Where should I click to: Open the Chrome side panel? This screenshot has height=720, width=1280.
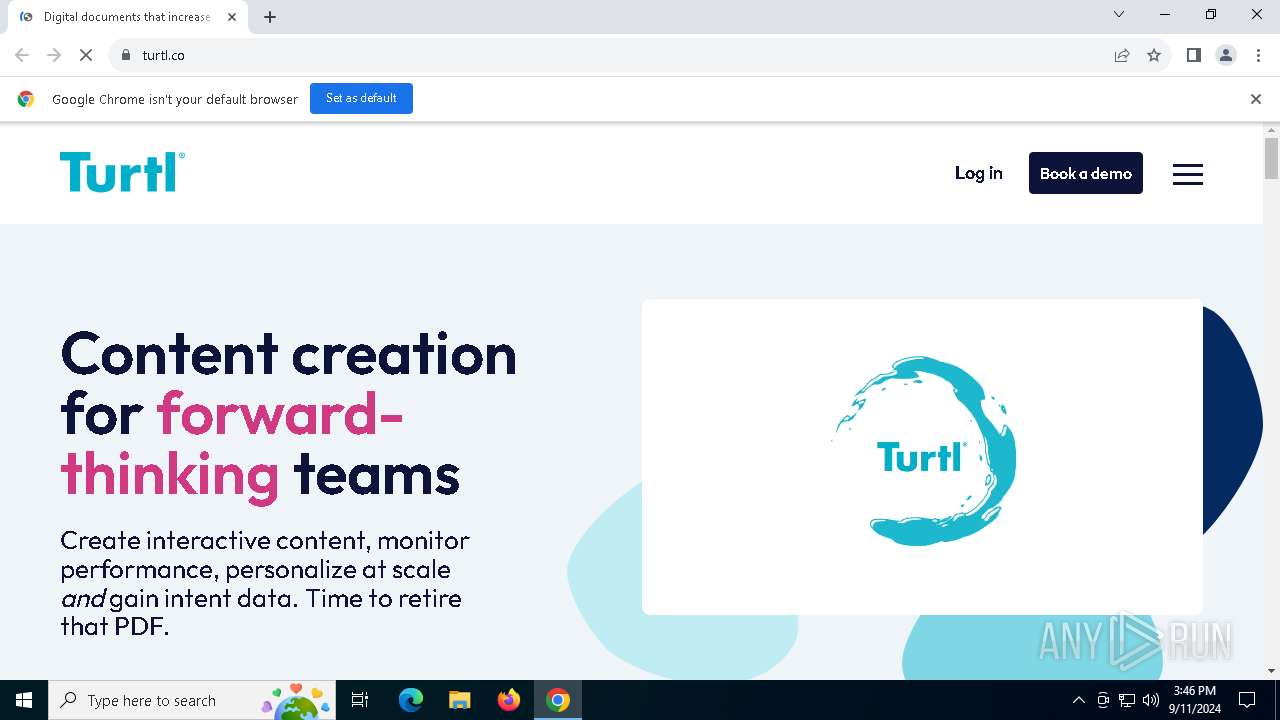(x=1193, y=55)
